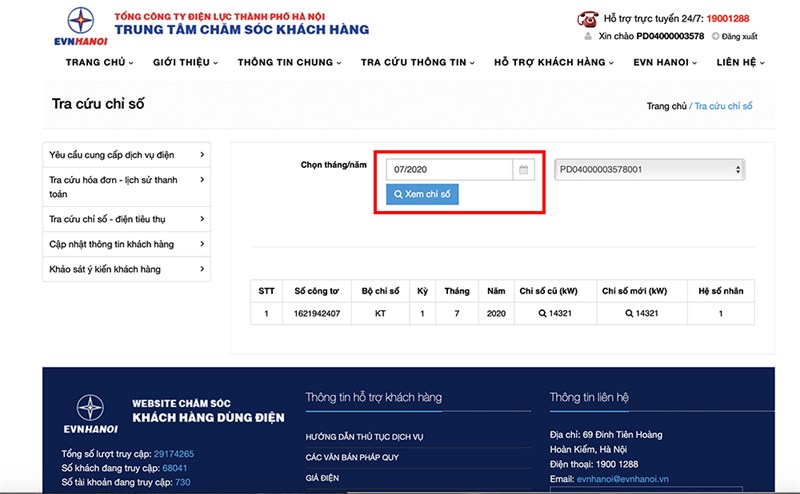Image resolution: width=800 pixels, height=494 pixels.
Task: Open Khảo sát ý kiến khách hàng item
Action: (126, 269)
